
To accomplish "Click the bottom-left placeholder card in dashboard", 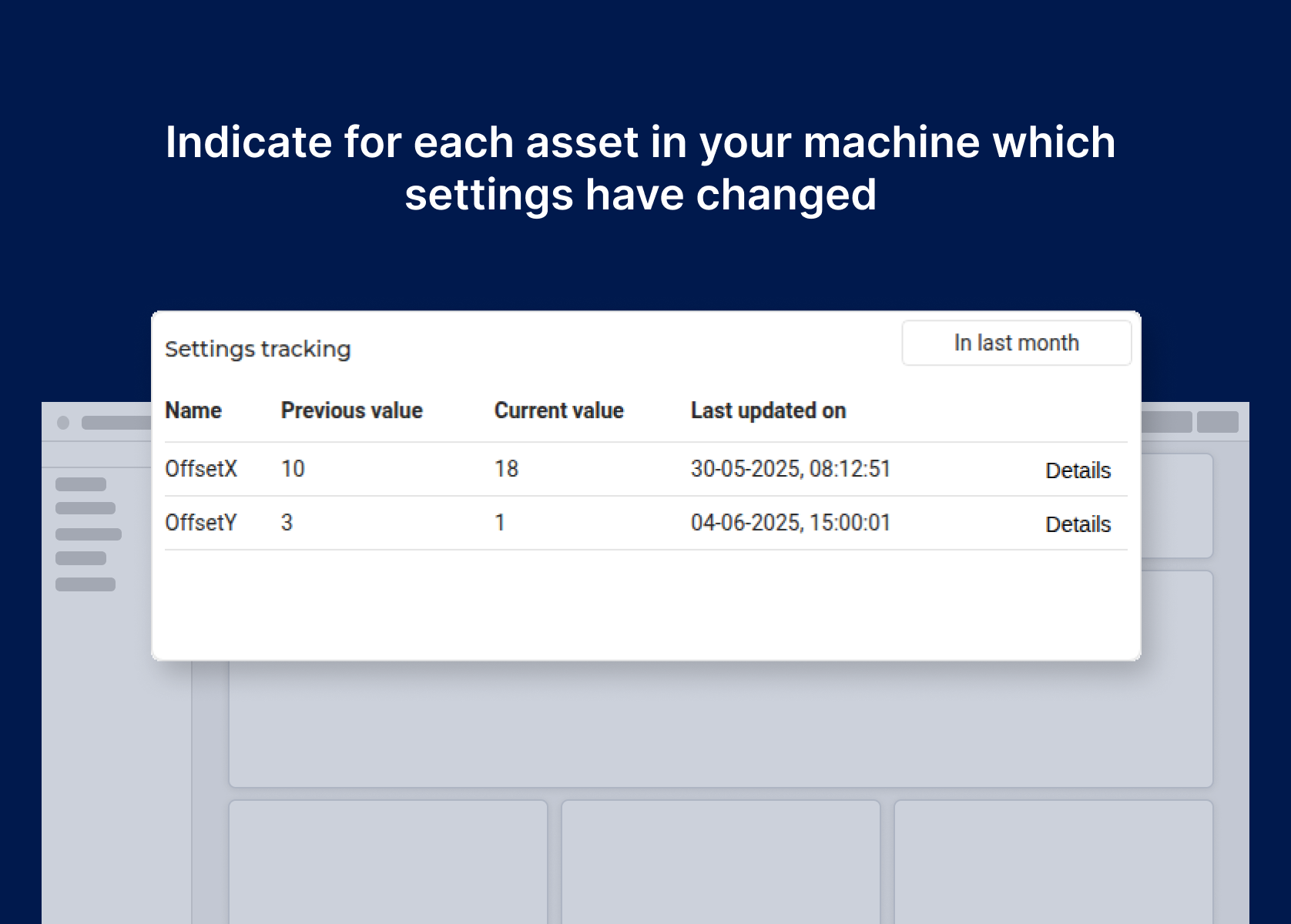I will [388, 861].
